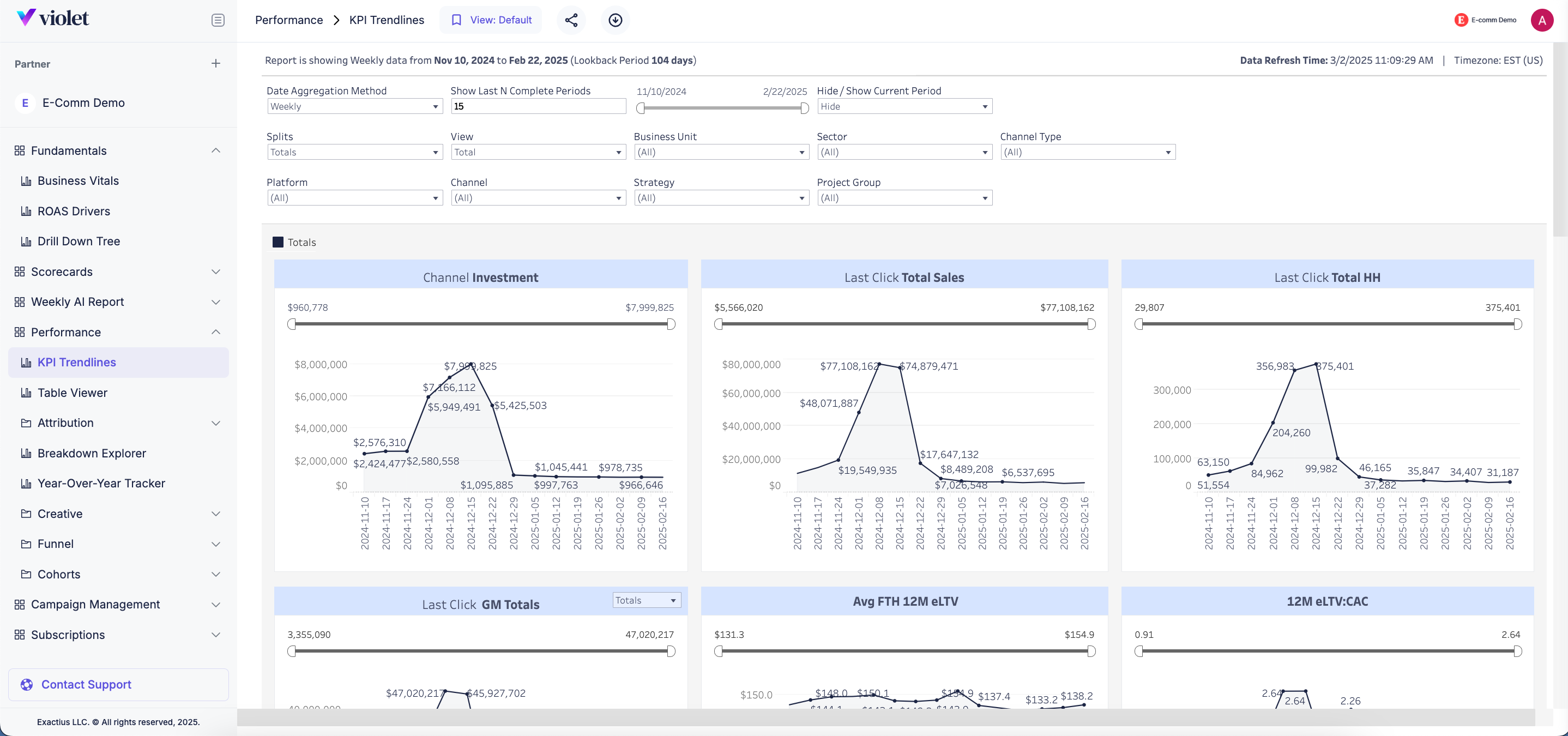Screen dimensions: 1568x736
Task: Open the user avatar A menu
Action: pos(1541,20)
